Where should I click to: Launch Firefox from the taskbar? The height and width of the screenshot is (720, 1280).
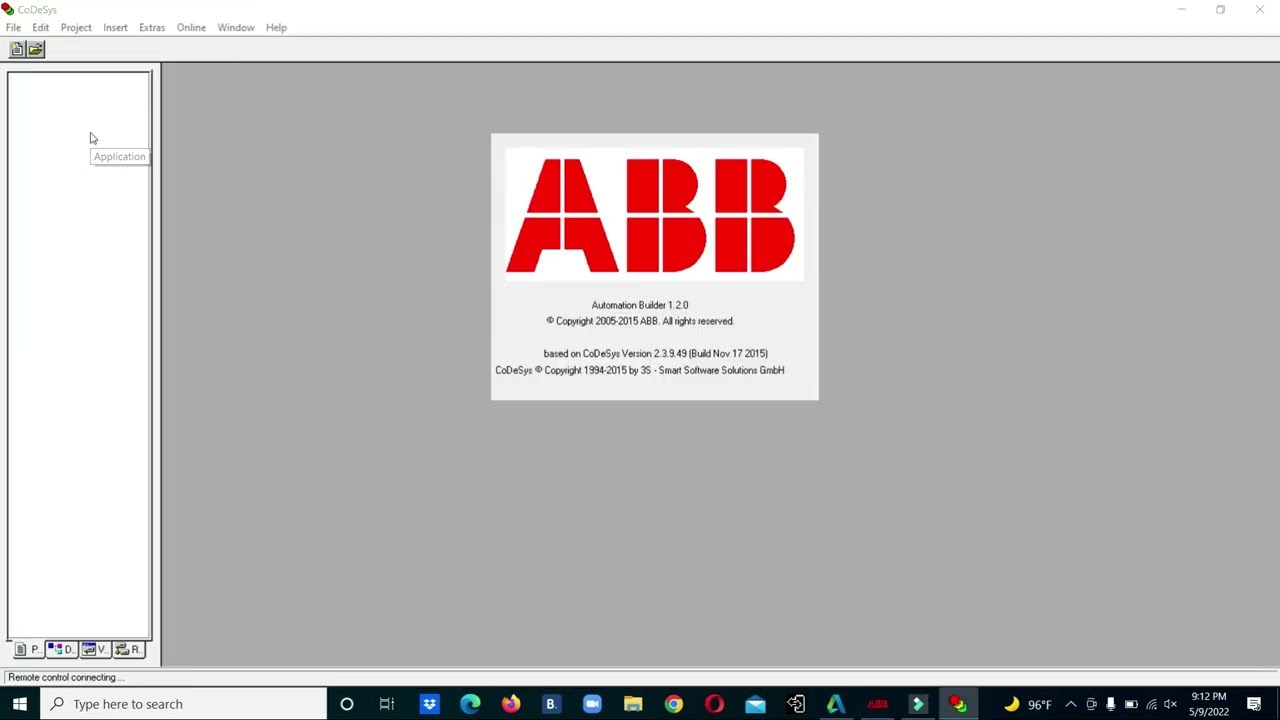click(x=511, y=704)
